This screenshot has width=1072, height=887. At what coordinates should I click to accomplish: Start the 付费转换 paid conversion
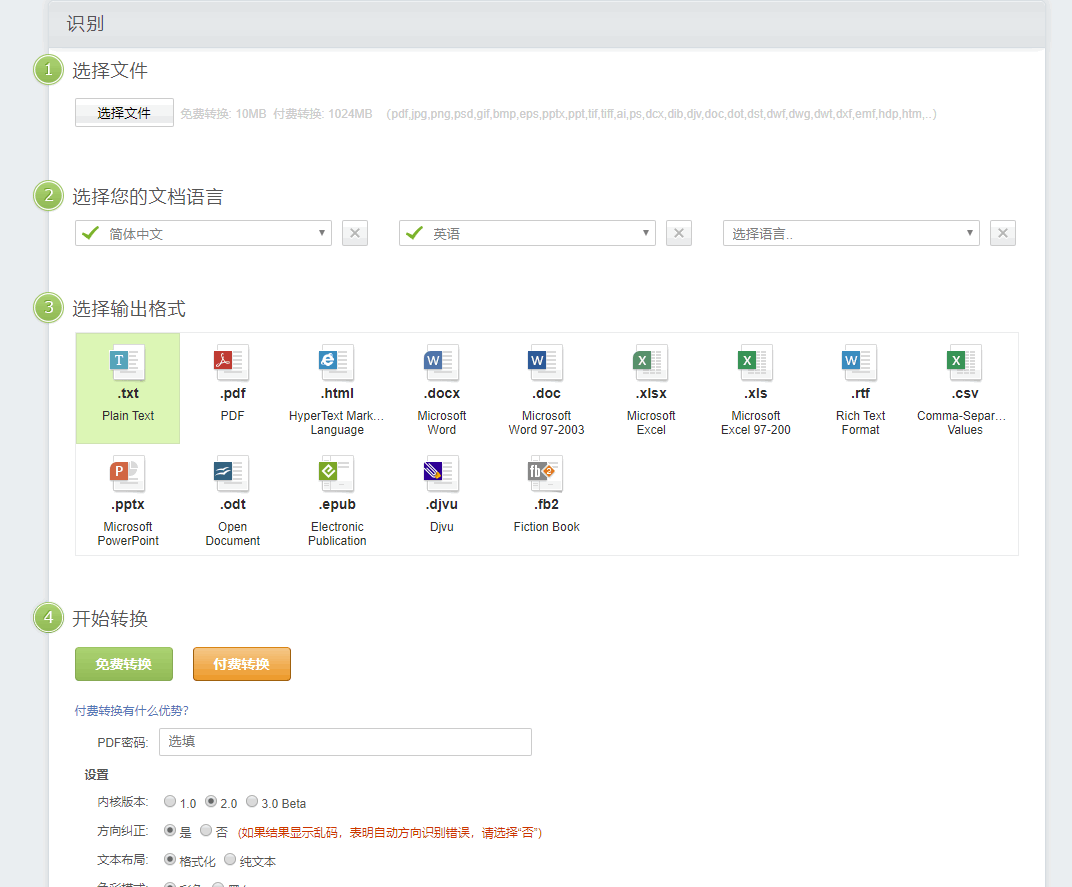coord(242,664)
